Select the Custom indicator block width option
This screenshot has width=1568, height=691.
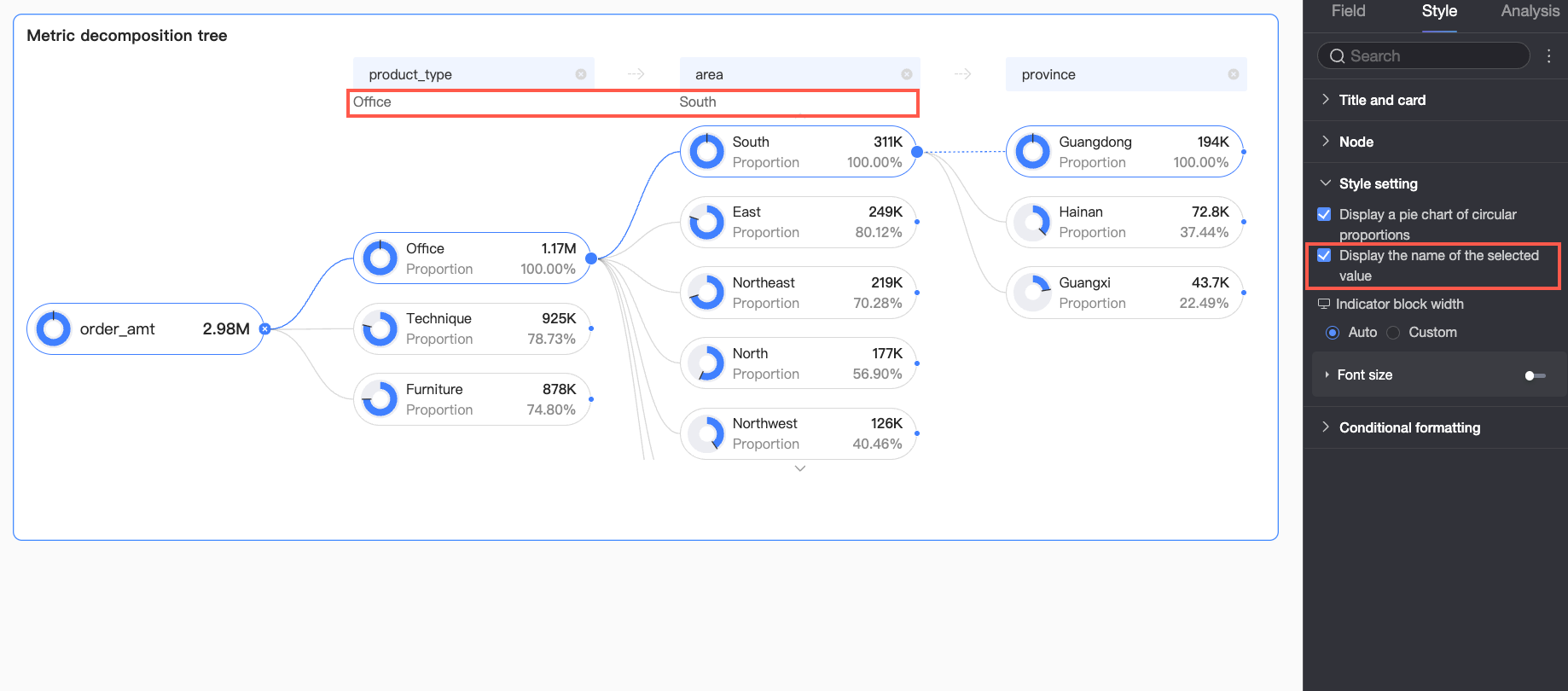point(1393,333)
